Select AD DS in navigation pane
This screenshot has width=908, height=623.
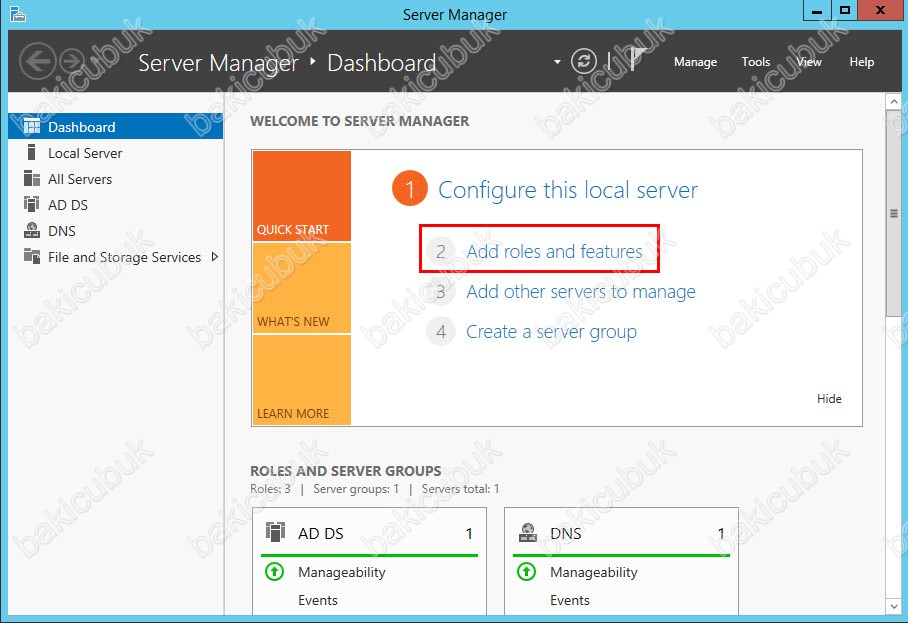(115, 205)
